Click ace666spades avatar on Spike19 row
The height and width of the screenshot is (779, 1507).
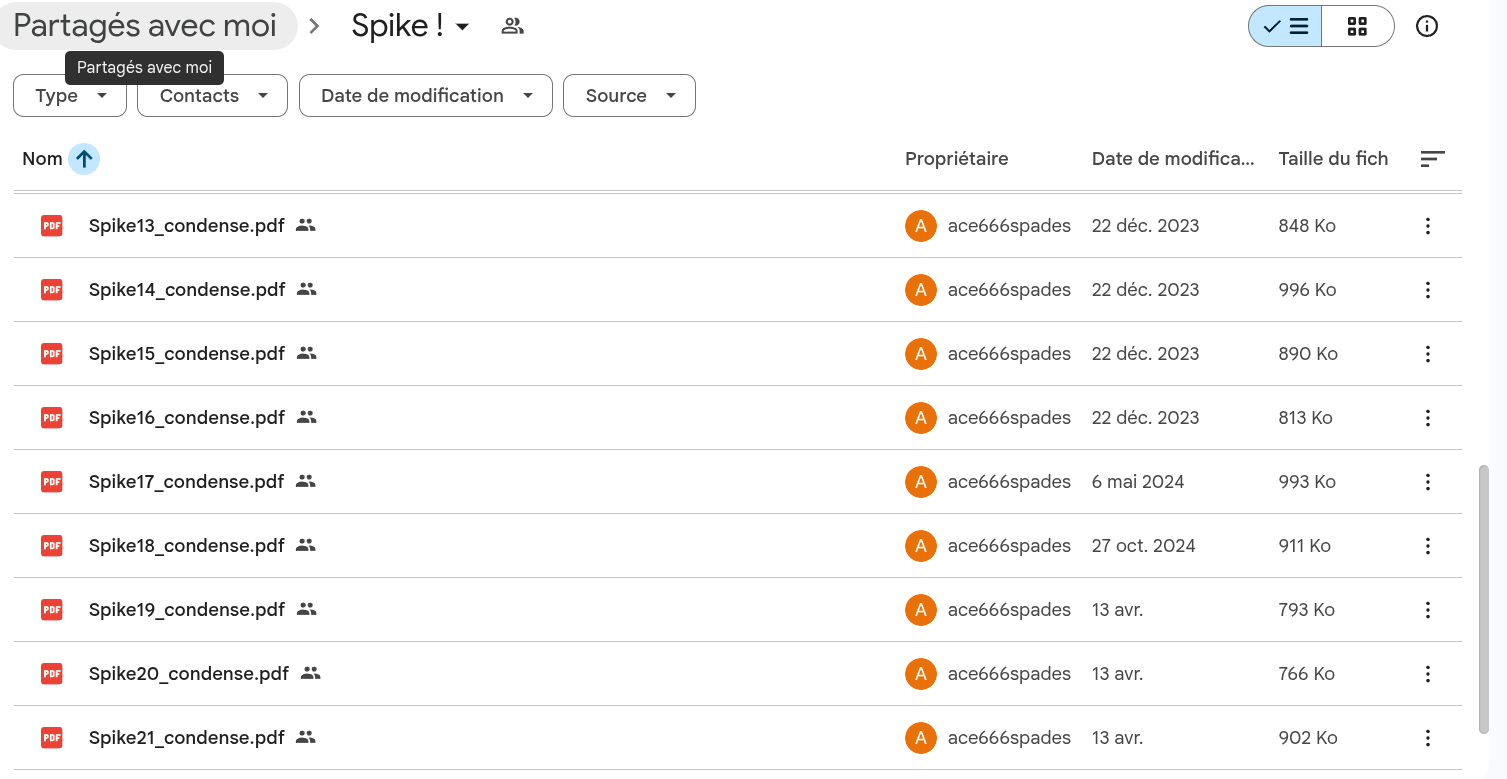[920, 610]
